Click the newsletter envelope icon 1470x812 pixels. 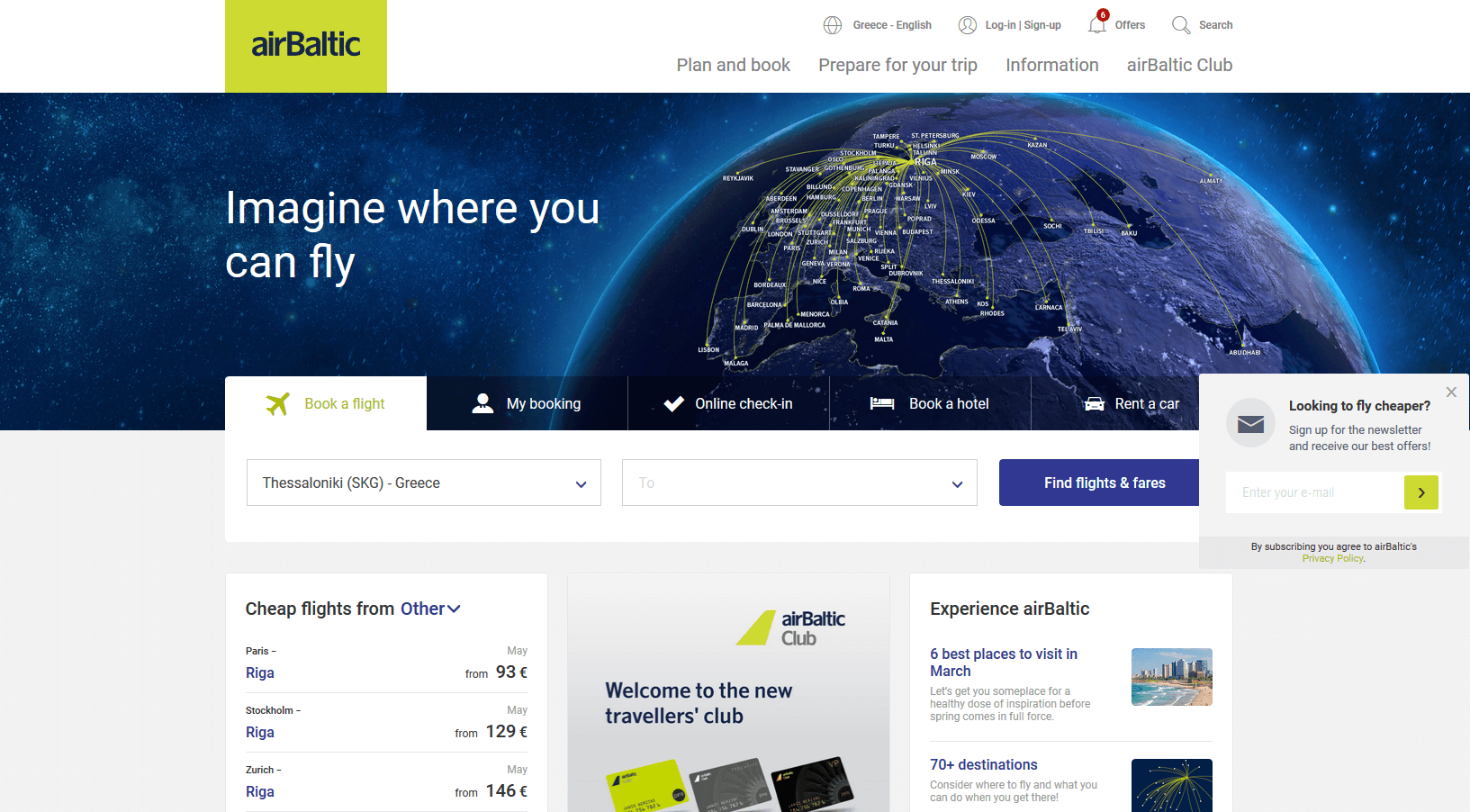pyautogui.click(x=1250, y=423)
